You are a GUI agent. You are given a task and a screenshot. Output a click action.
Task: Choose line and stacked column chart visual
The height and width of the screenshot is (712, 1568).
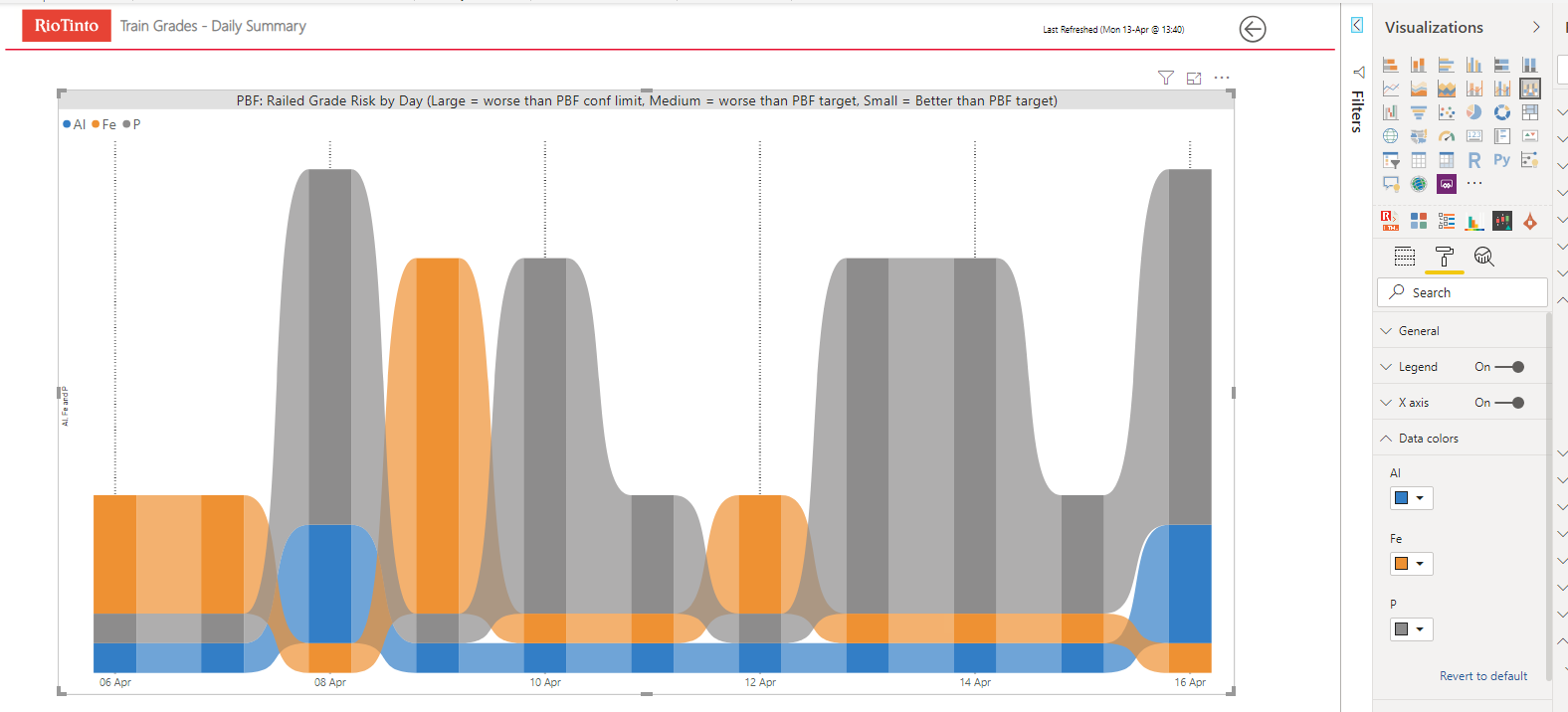point(1474,89)
